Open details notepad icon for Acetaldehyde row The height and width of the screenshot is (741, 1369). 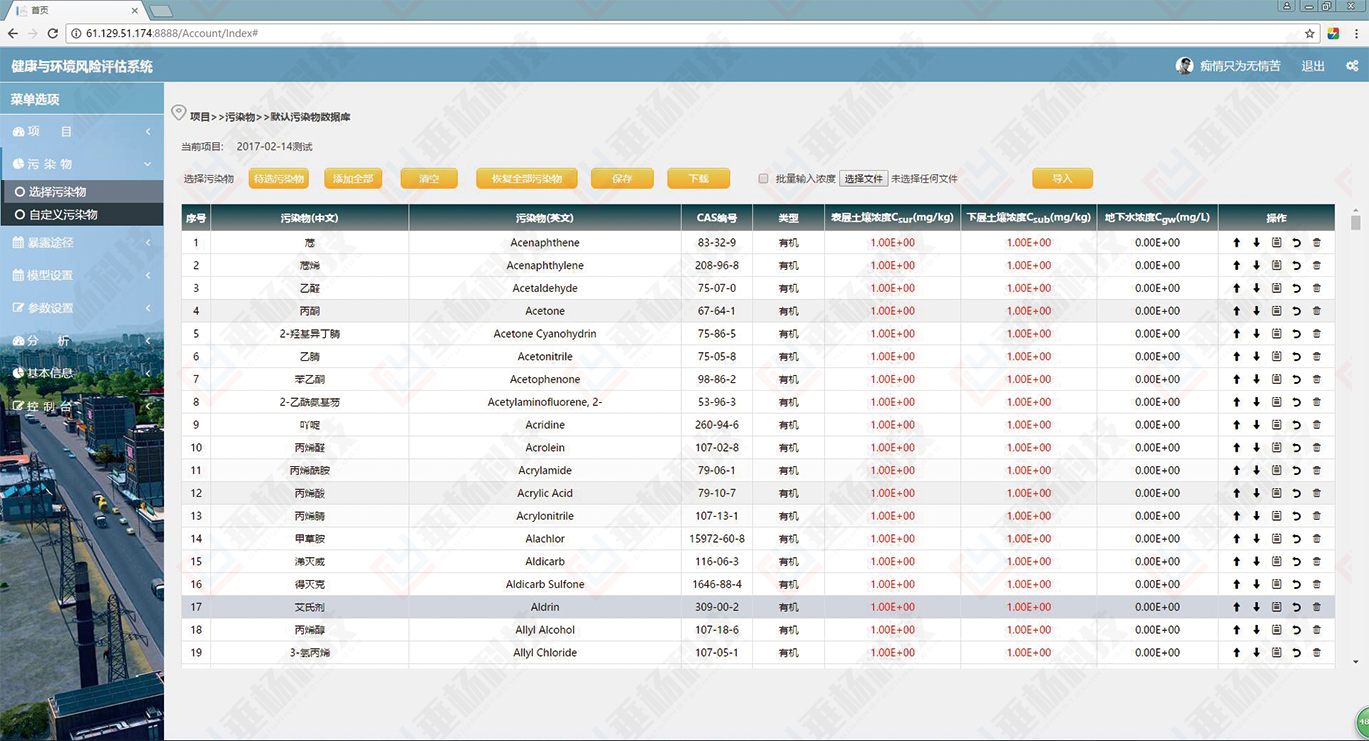pyautogui.click(x=1276, y=289)
